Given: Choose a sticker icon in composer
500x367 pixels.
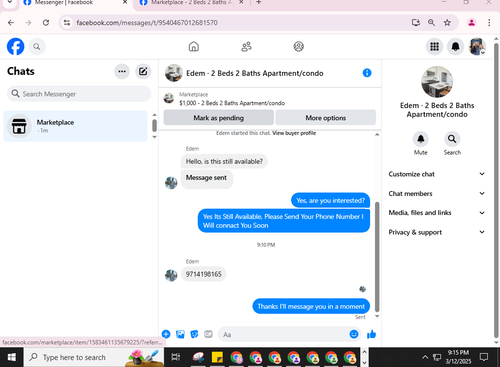Looking at the screenshot, I should click(x=194, y=334).
